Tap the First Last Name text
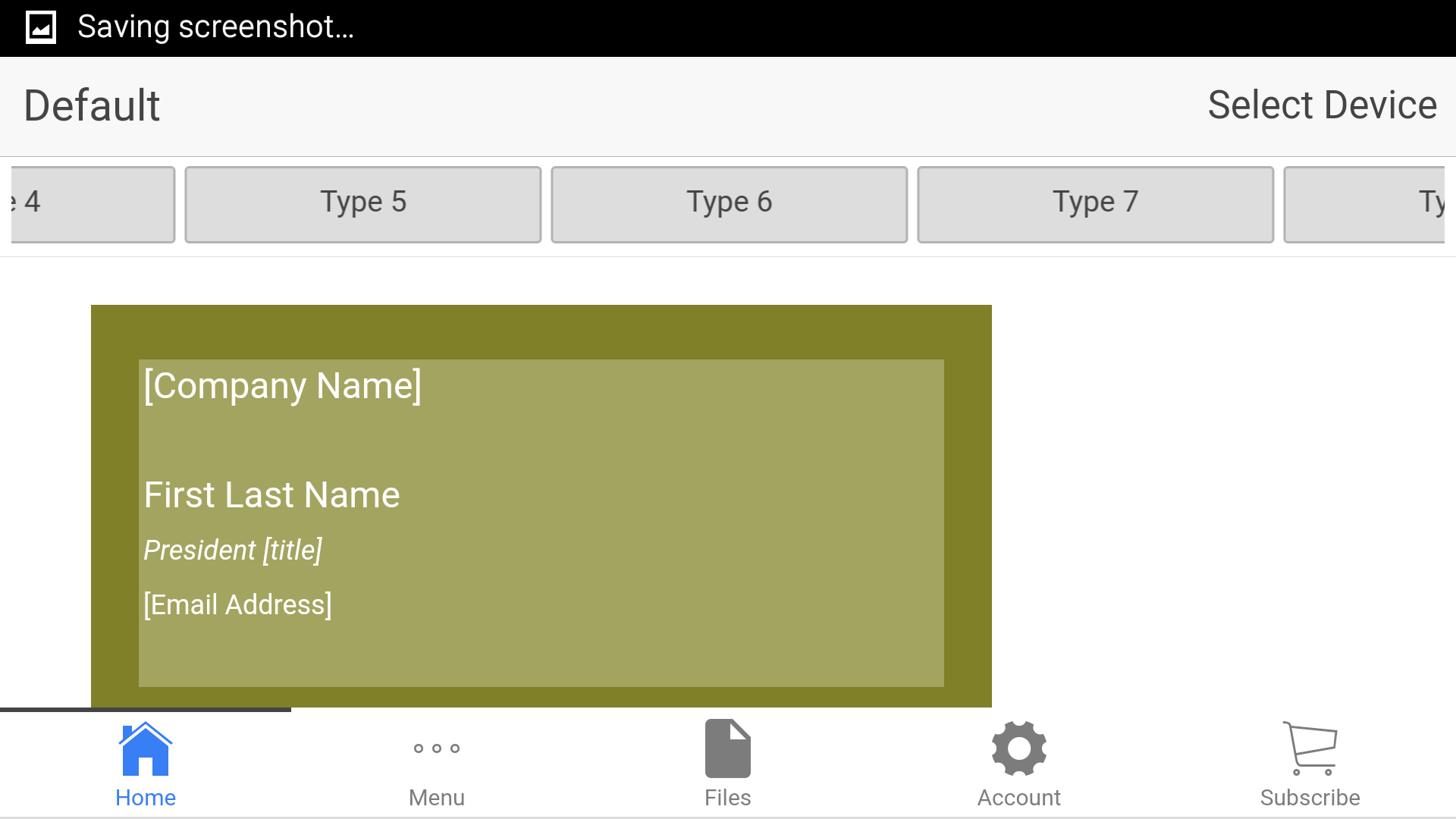This screenshot has width=1456, height=819. (271, 495)
